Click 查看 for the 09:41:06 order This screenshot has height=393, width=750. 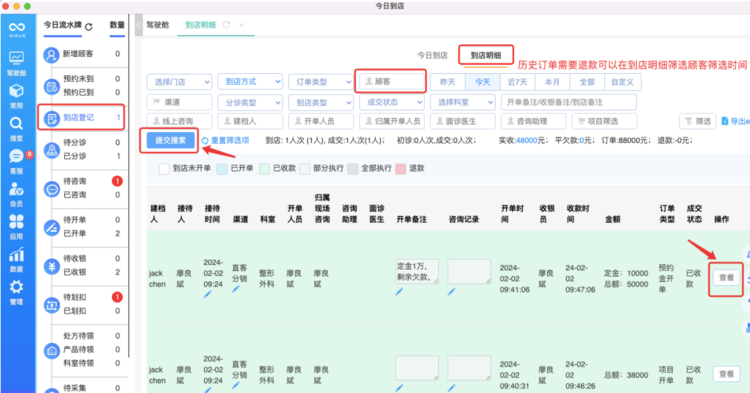(726, 278)
